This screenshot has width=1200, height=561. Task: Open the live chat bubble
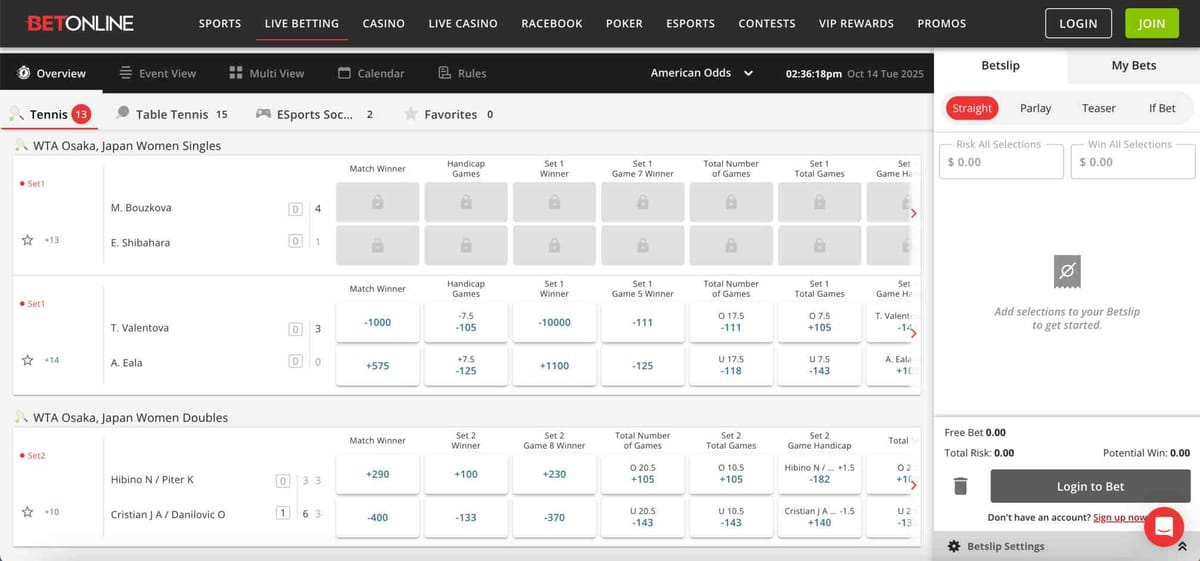click(1163, 526)
